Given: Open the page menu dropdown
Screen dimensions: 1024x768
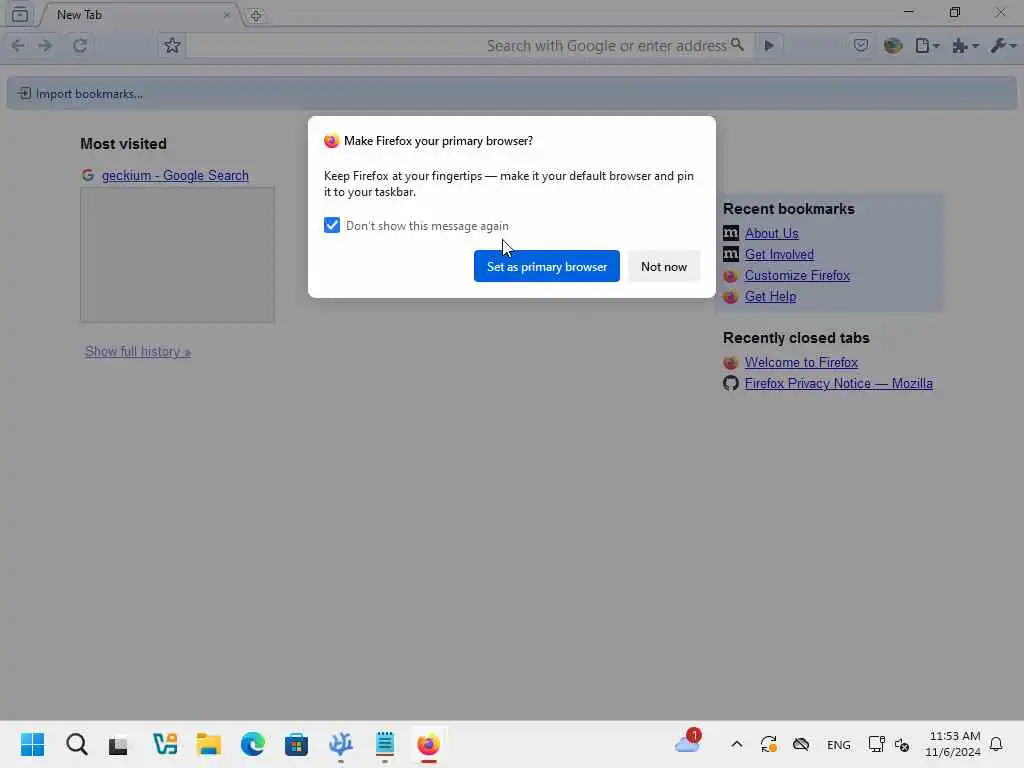Looking at the screenshot, I should (927, 46).
